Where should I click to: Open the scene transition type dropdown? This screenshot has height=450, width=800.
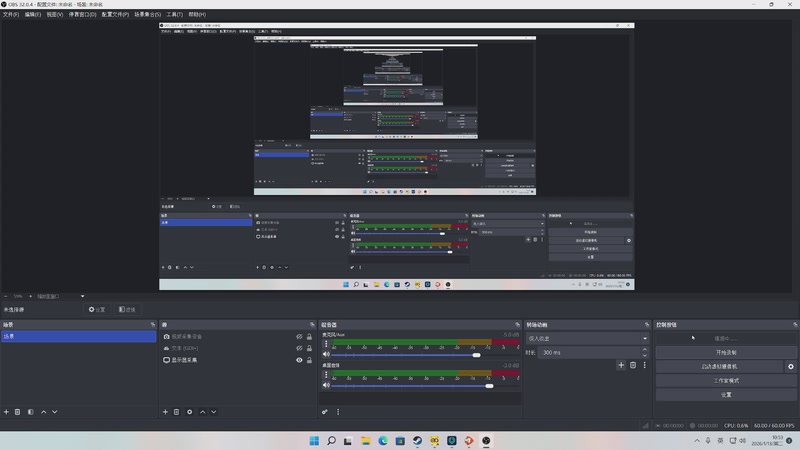pos(587,338)
